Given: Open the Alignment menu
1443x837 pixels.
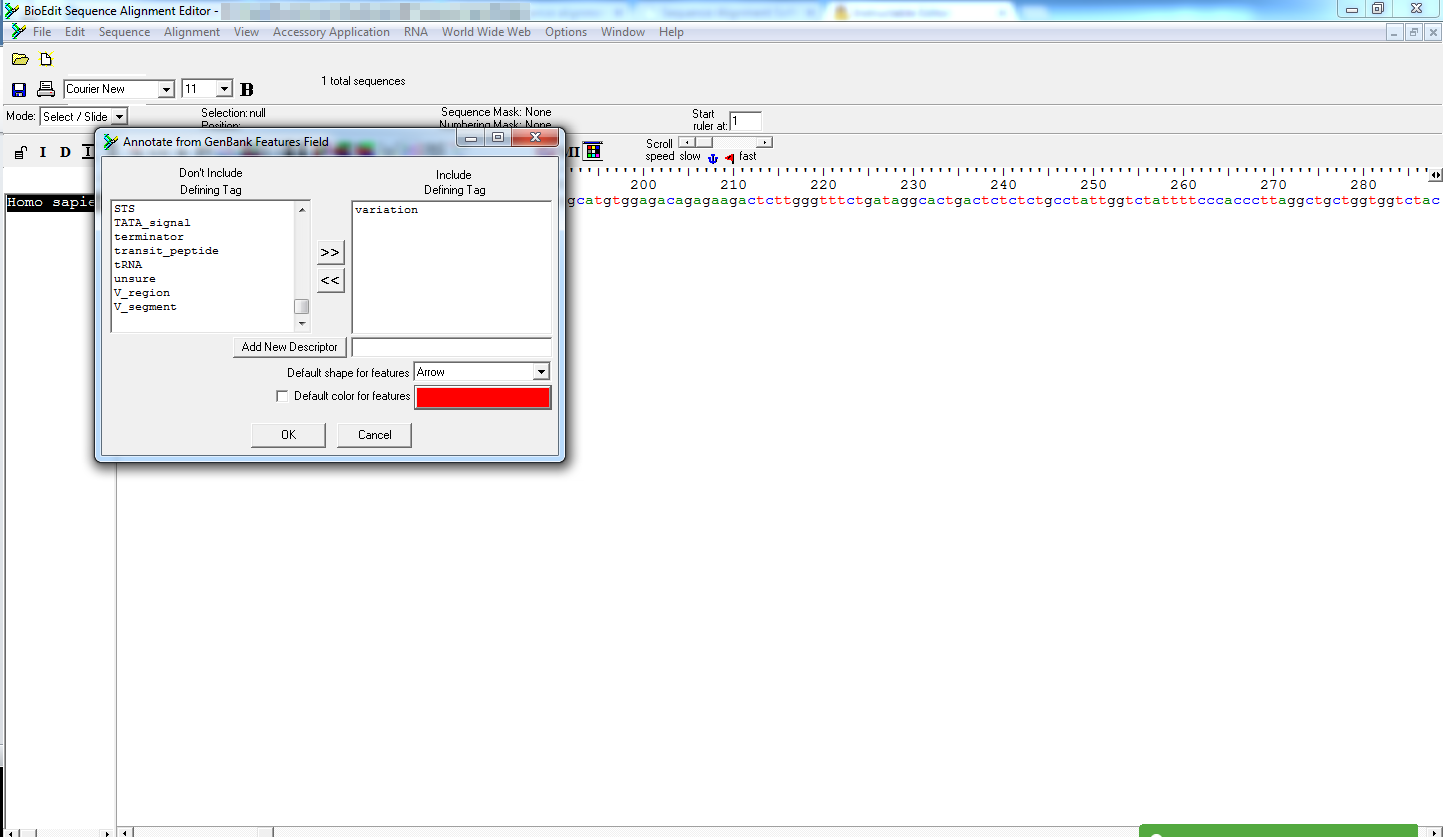Looking at the screenshot, I should [192, 32].
